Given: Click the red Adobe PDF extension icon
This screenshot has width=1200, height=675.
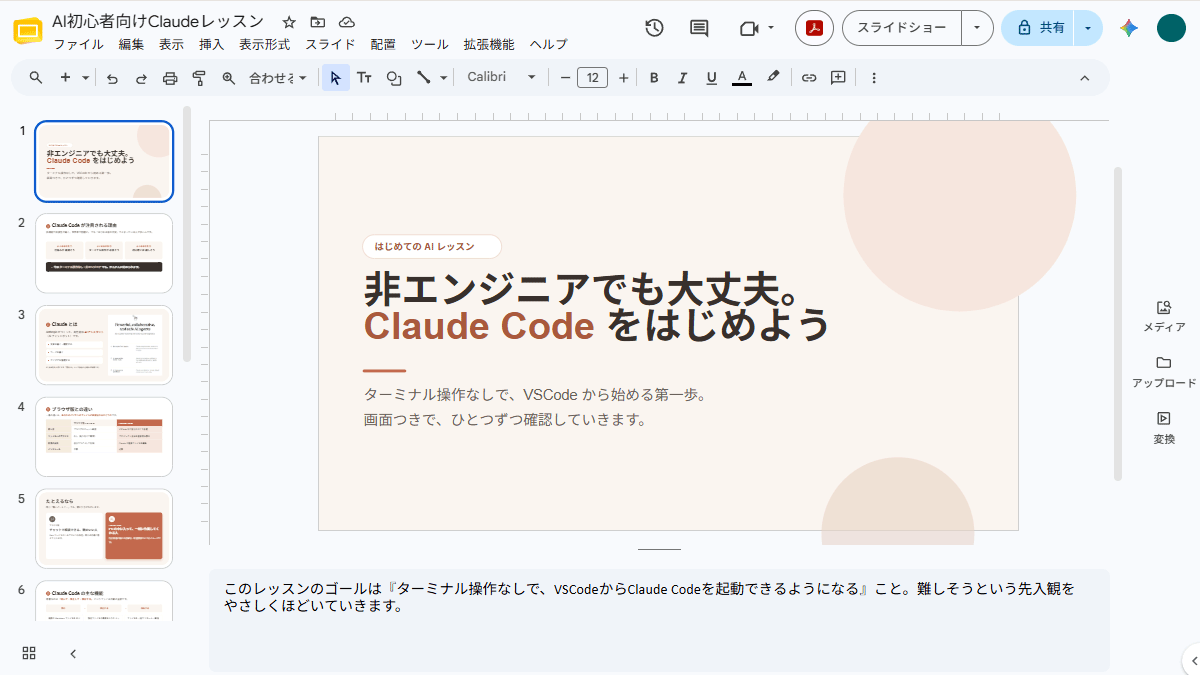Looking at the screenshot, I should click(x=814, y=28).
